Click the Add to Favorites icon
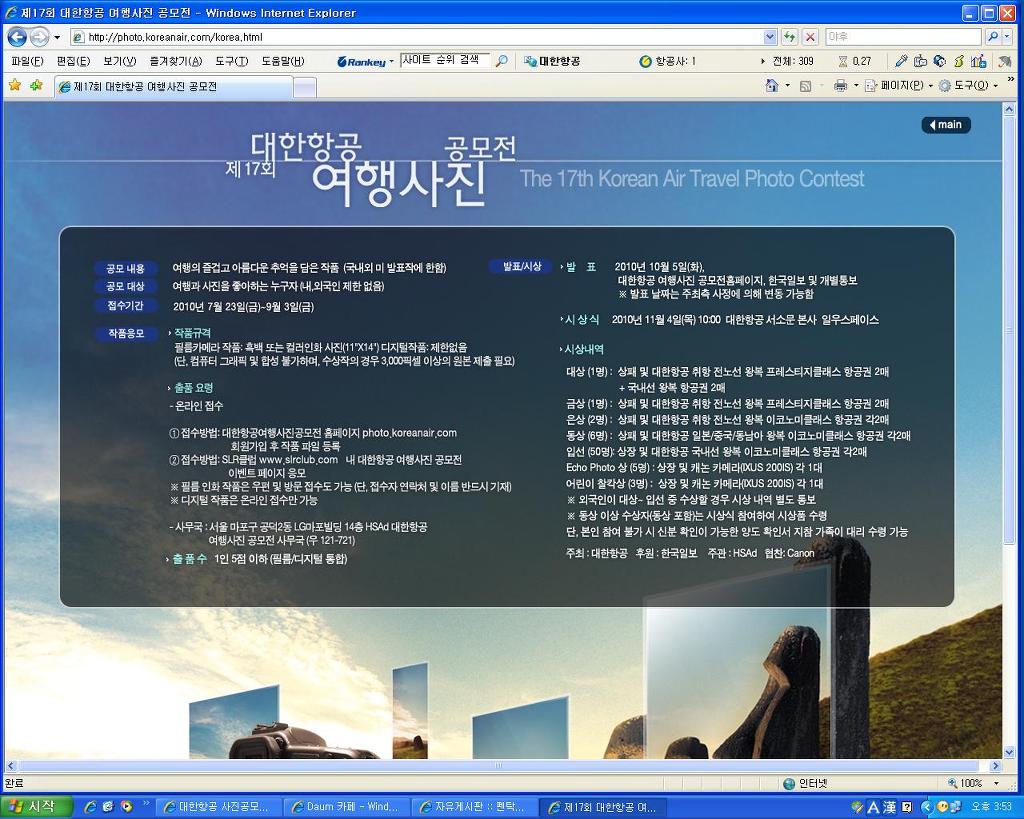This screenshot has width=1024, height=819. pyautogui.click(x=36, y=86)
